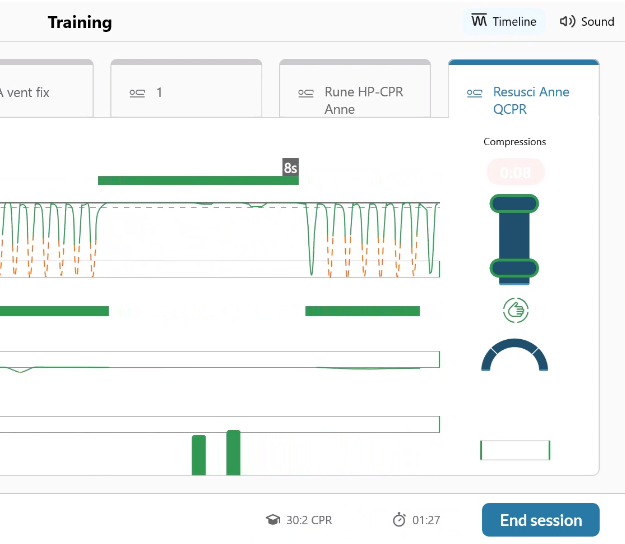The width and height of the screenshot is (625, 544).
Task: Click the speaker icon beside Sound
Action: pyautogui.click(x=567, y=22)
